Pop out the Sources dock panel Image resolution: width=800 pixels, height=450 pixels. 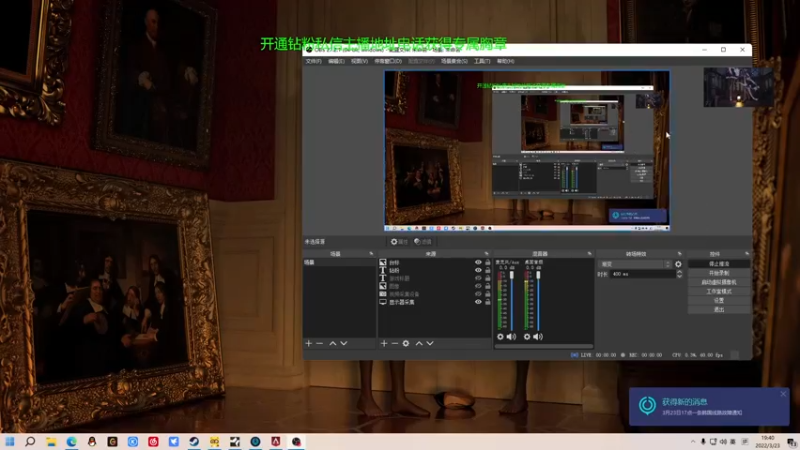click(x=486, y=254)
